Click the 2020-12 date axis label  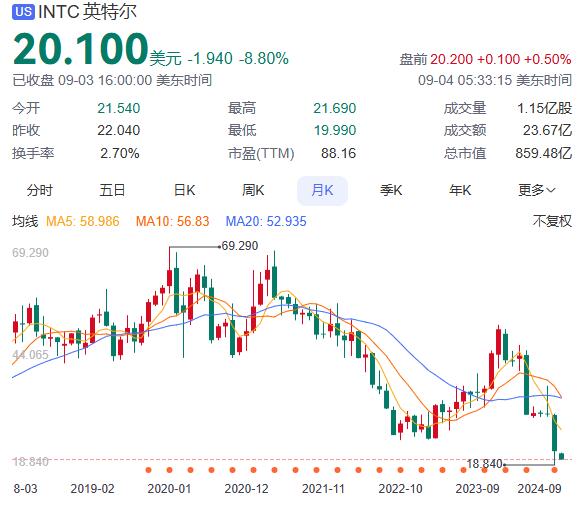coord(246,489)
